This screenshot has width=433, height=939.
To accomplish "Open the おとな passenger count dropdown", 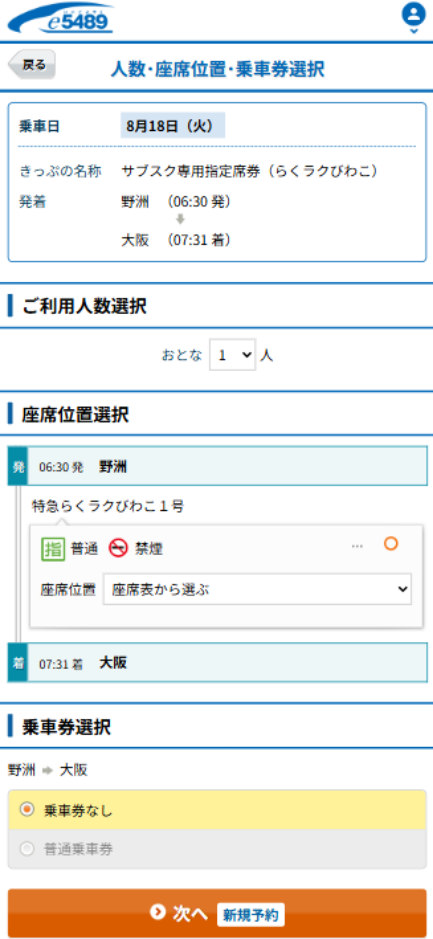I will pyautogui.click(x=233, y=355).
